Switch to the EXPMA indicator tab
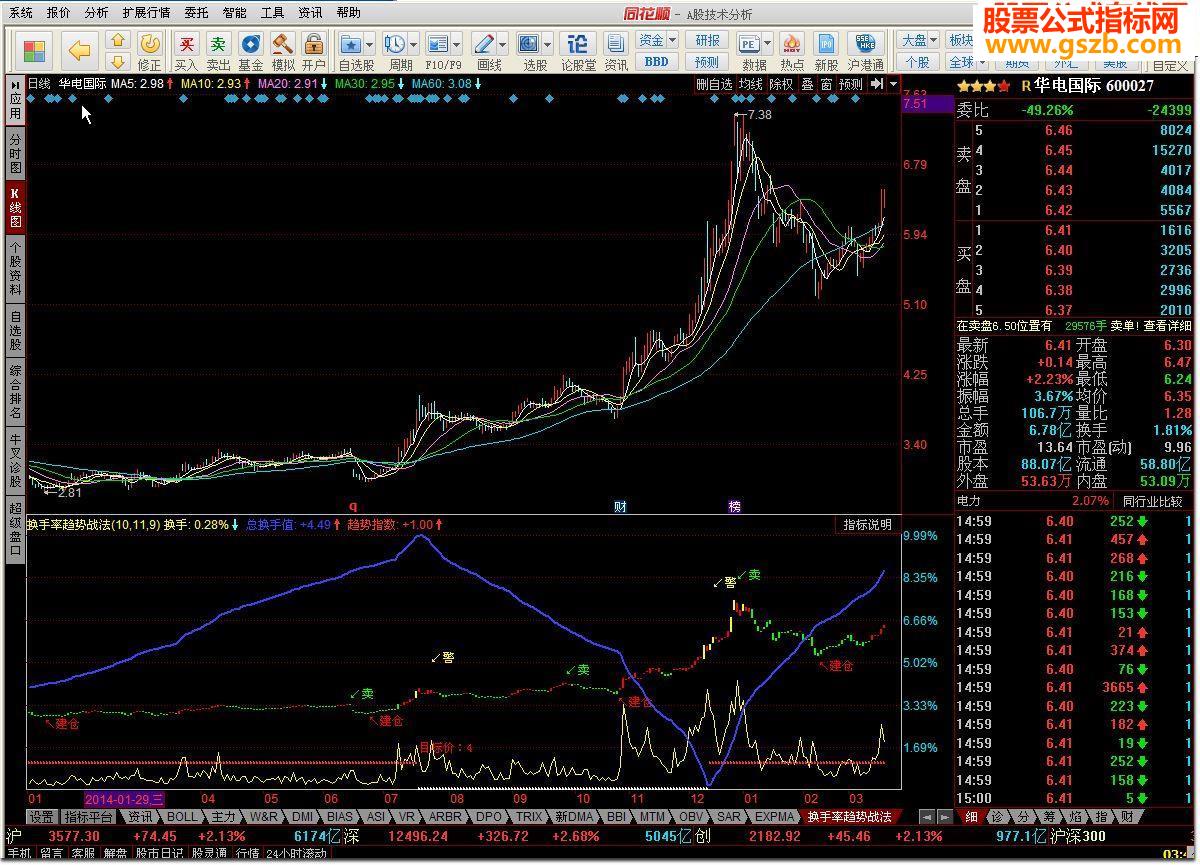The height and width of the screenshot is (865, 1200). (772, 817)
